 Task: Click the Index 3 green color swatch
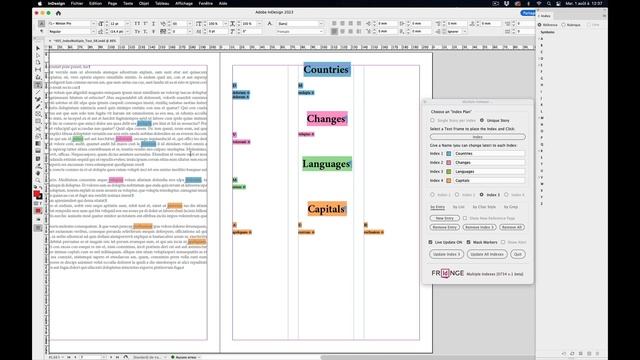(x=449, y=171)
